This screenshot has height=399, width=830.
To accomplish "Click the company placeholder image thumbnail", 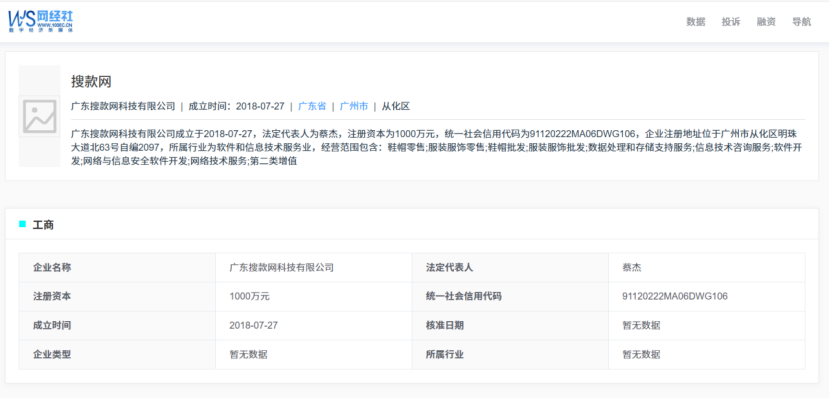I will (x=40, y=116).
